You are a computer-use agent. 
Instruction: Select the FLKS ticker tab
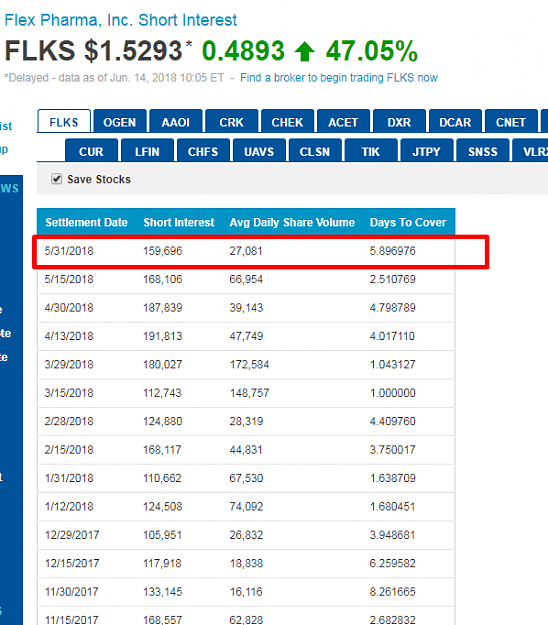point(64,121)
